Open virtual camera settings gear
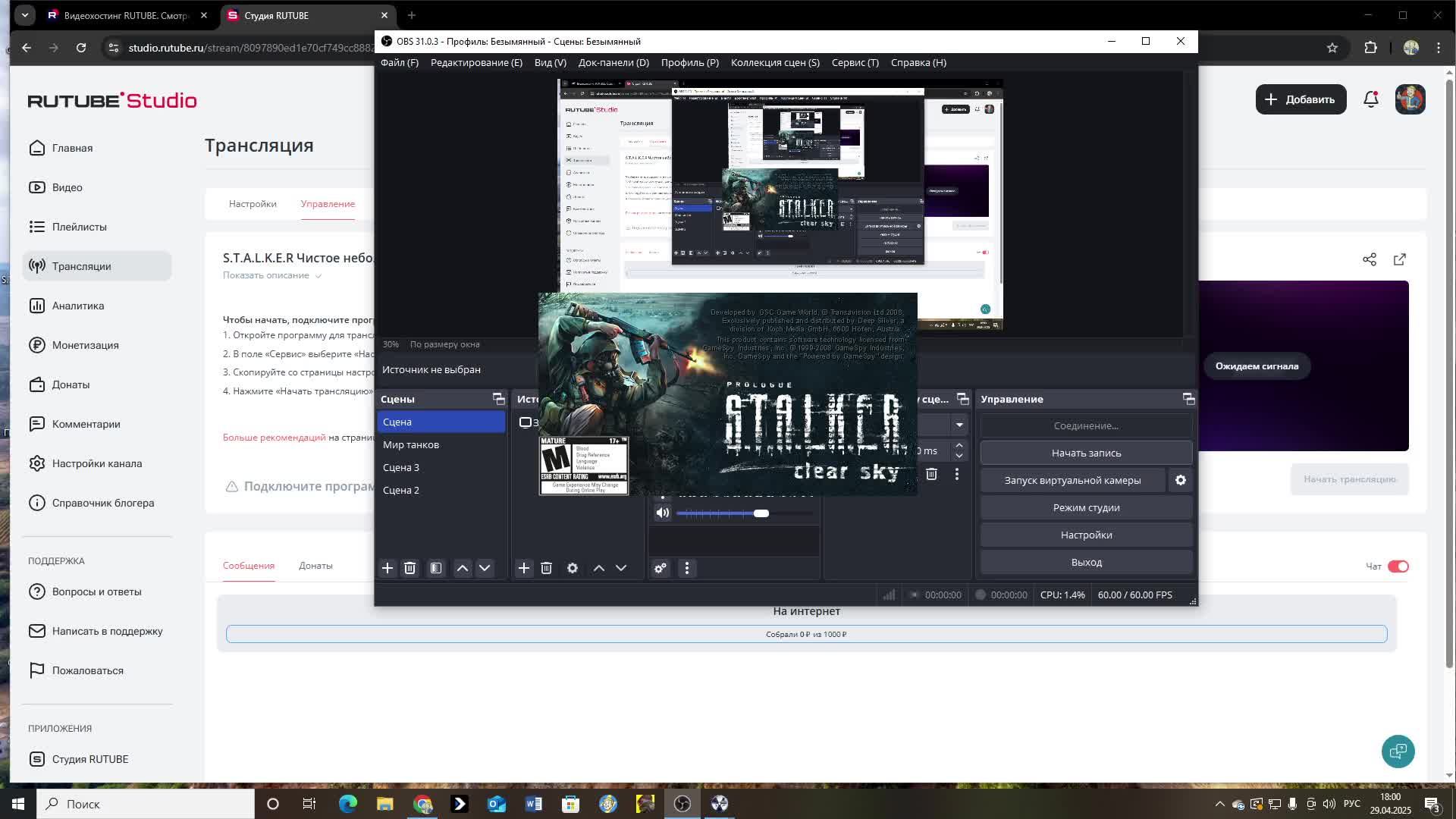1456x819 pixels. 1181,479
